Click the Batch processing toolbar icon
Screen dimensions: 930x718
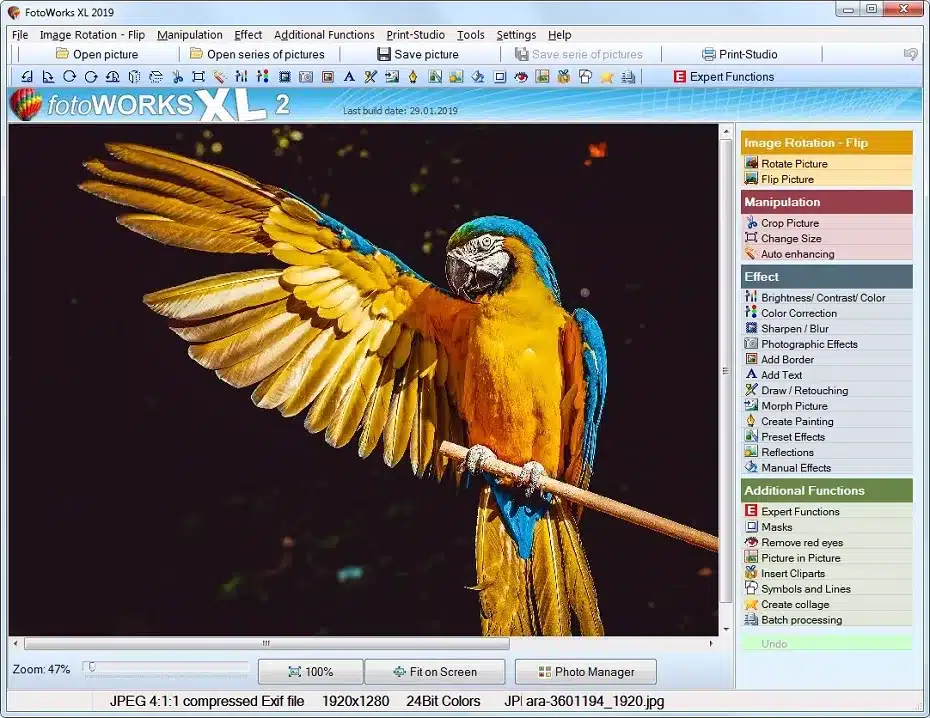(x=628, y=76)
